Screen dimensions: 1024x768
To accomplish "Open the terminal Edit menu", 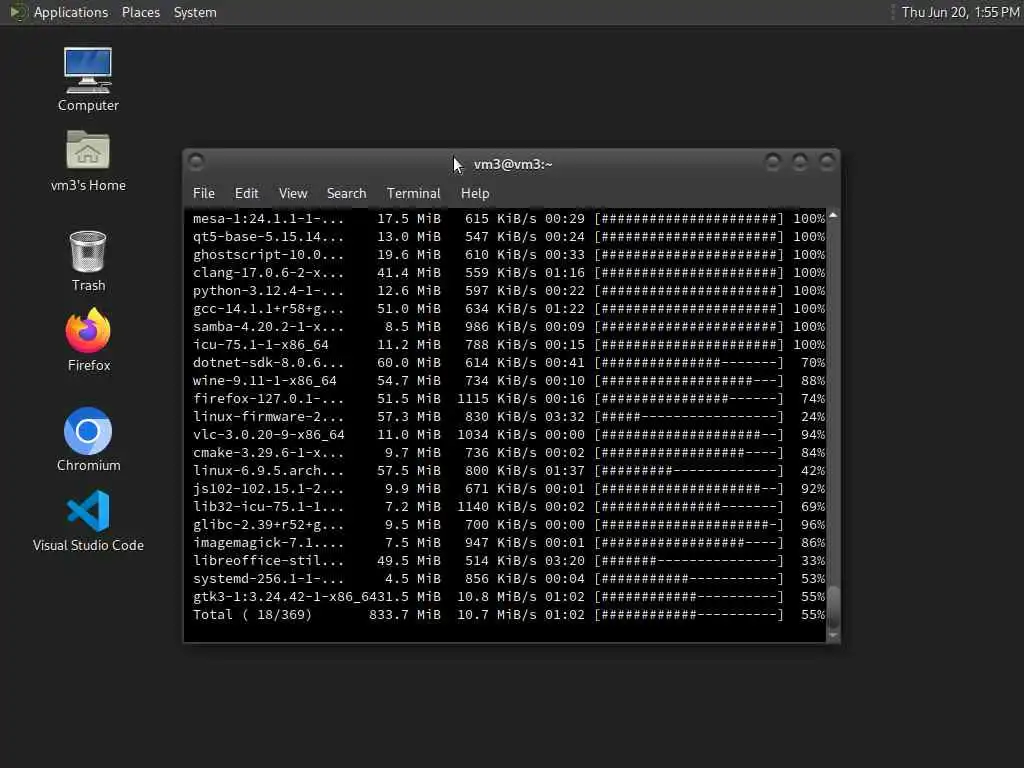I will [x=246, y=193].
